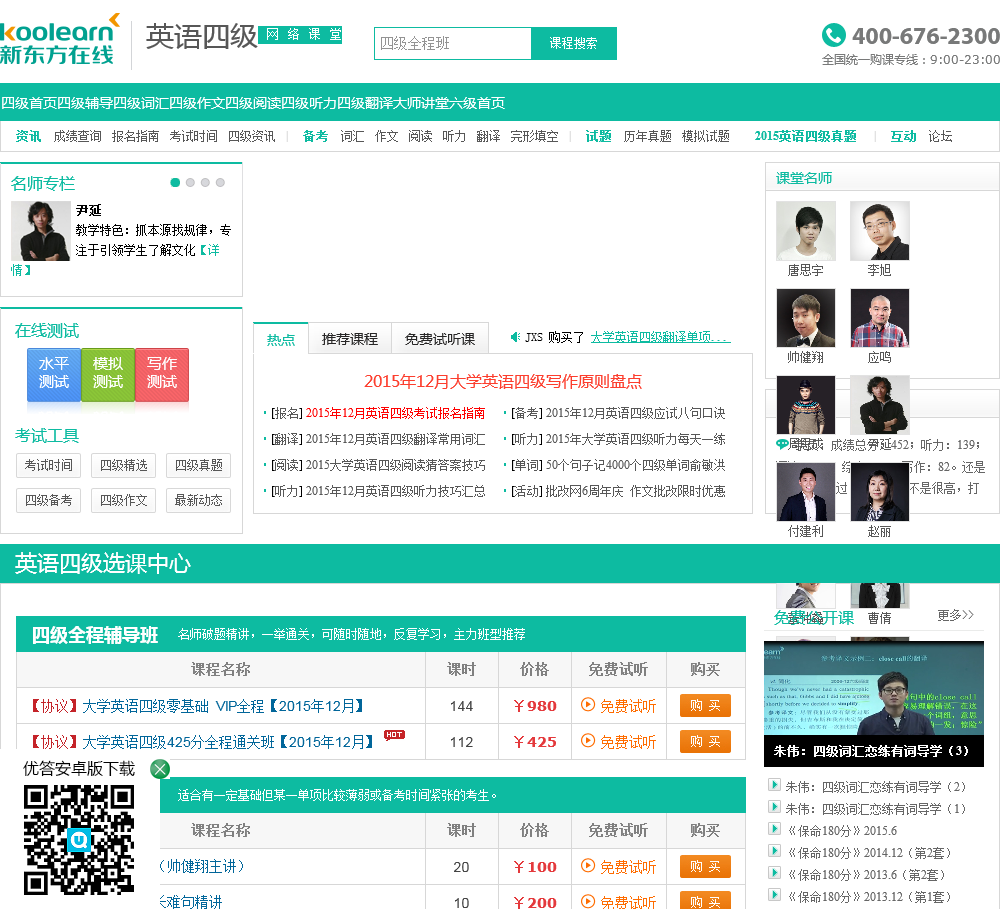
Task: Open the 水平测试 blue tile
Action: (54, 374)
